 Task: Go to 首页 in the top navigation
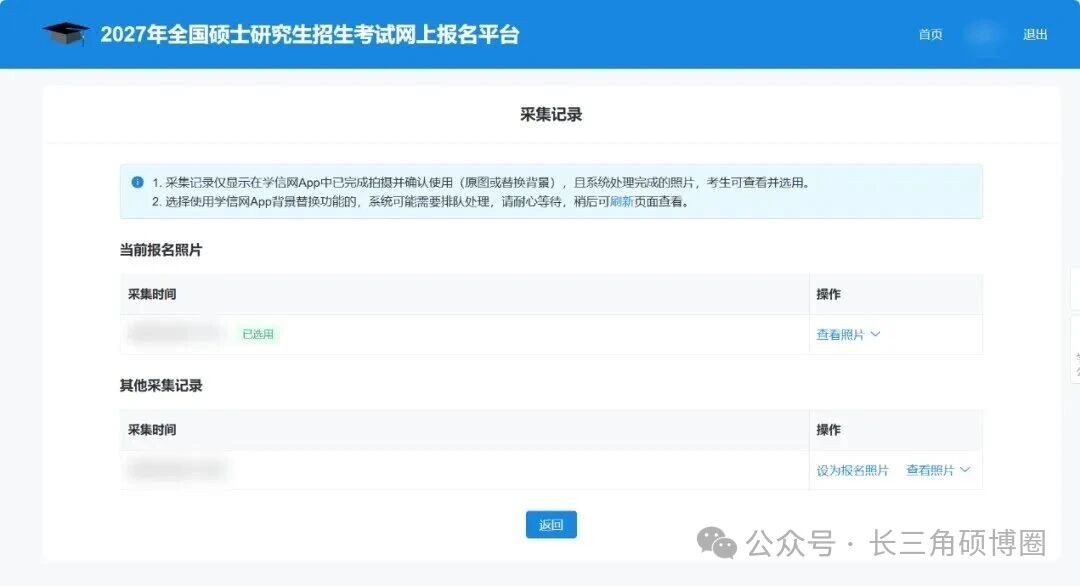click(931, 34)
